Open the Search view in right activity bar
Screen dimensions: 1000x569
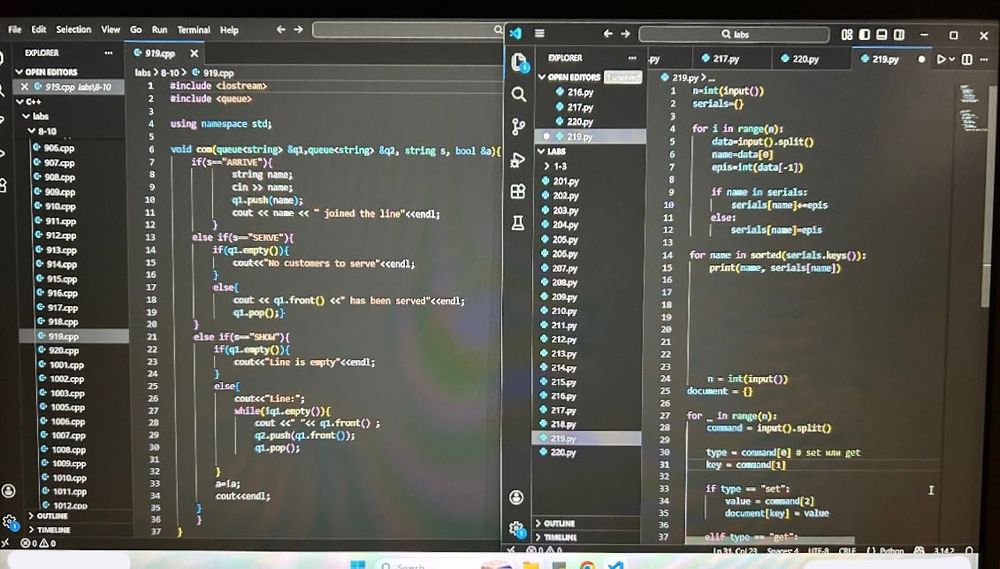click(x=519, y=95)
